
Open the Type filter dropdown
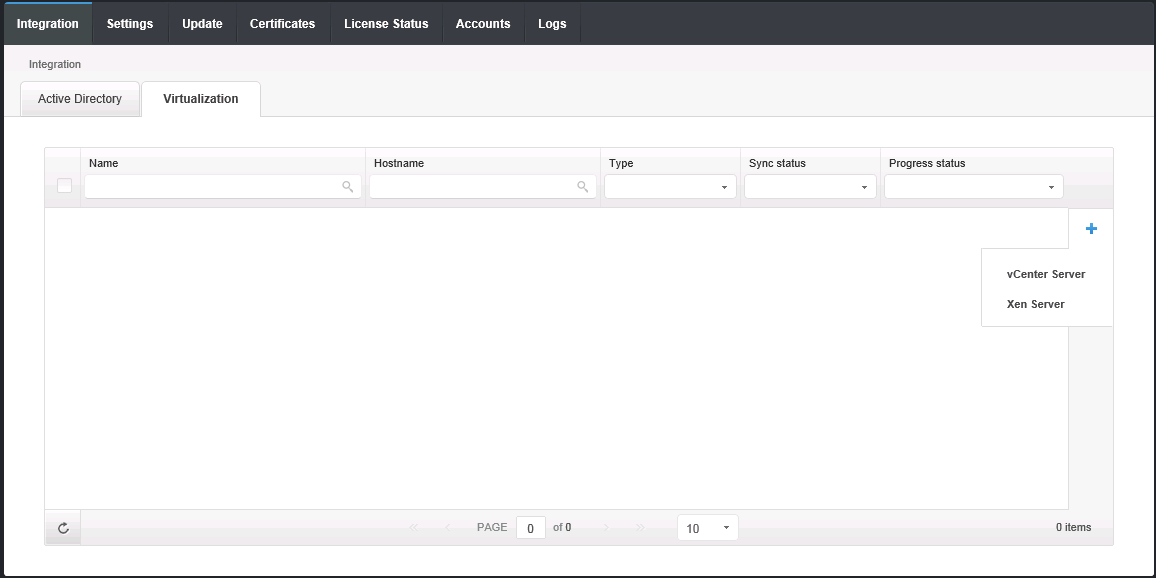tap(670, 187)
